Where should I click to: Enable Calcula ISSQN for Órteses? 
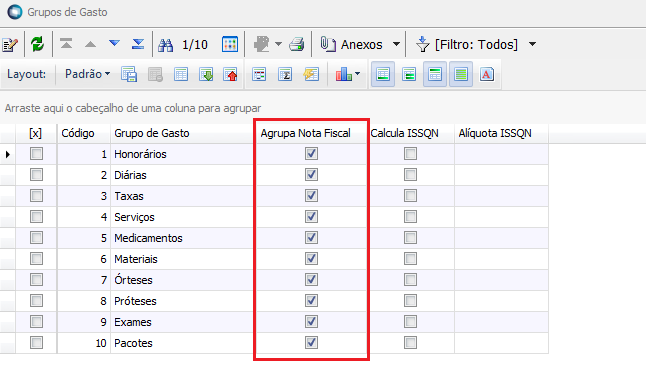(x=410, y=279)
